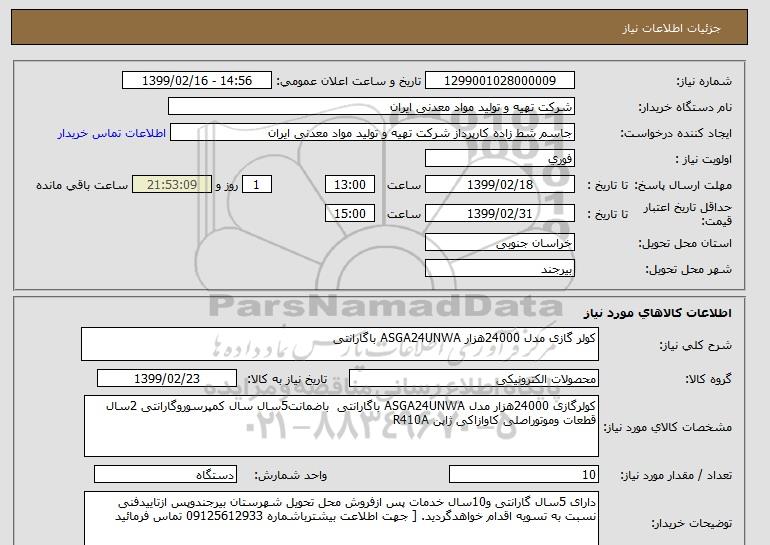This screenshot has width=770, height=545.
Task: Click quantity field showing 10
Action: 524,475
